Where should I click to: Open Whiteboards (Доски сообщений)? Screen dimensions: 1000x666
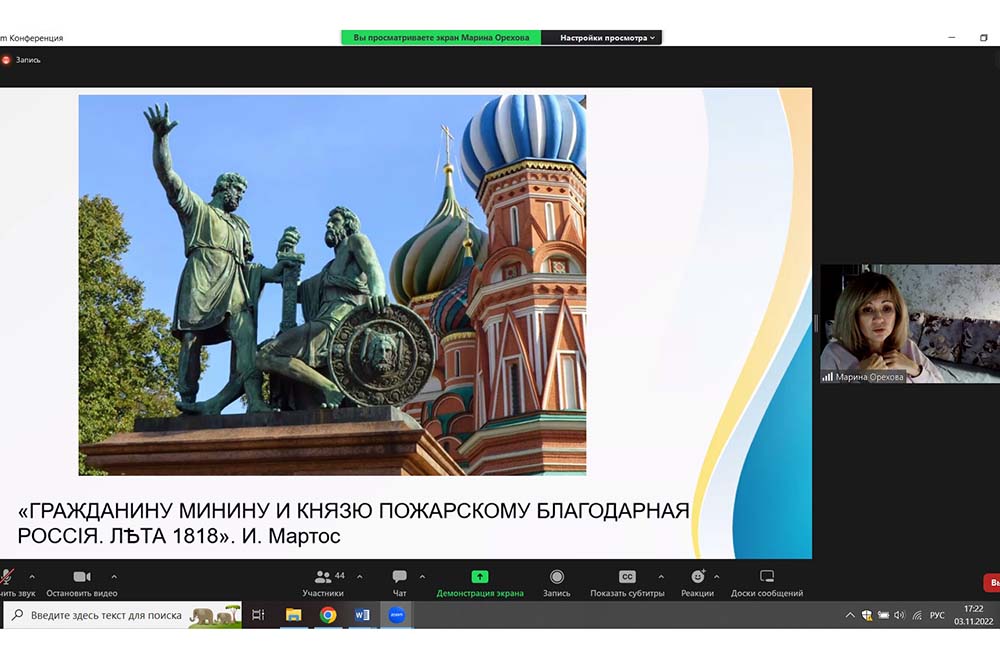[766, 577]
